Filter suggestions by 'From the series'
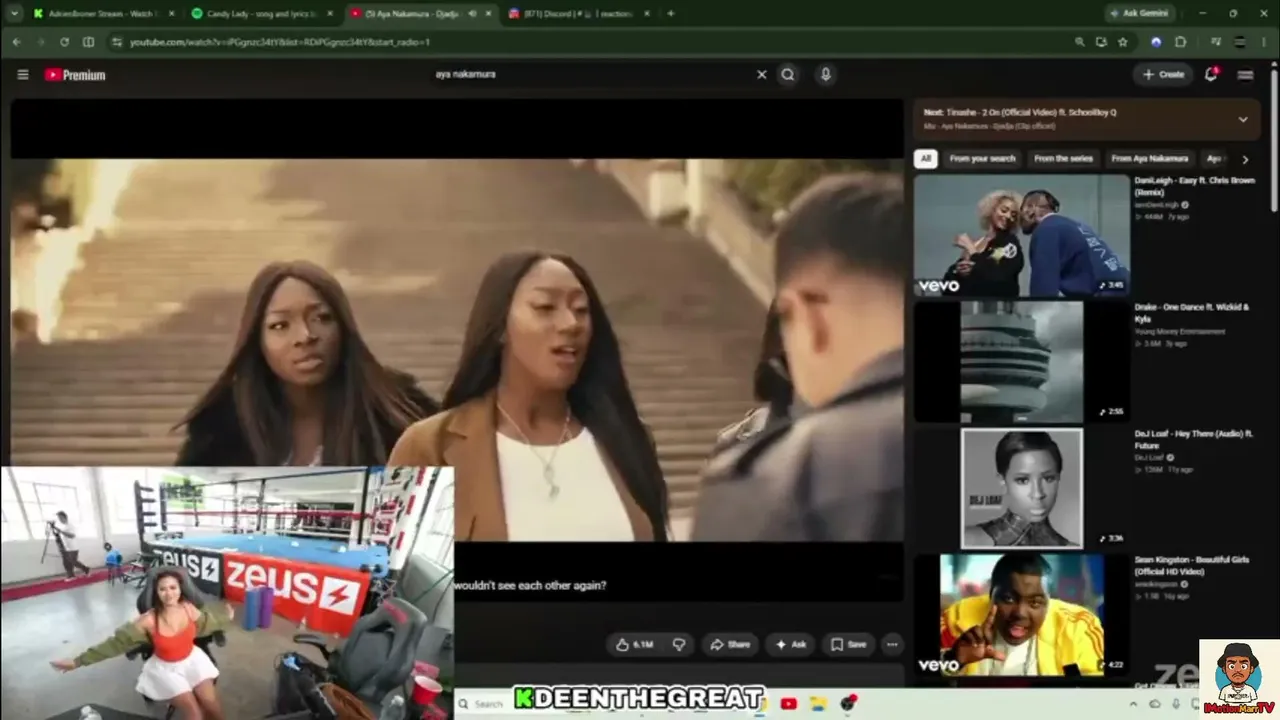The image size is (1280, 720). (1063, 158)
